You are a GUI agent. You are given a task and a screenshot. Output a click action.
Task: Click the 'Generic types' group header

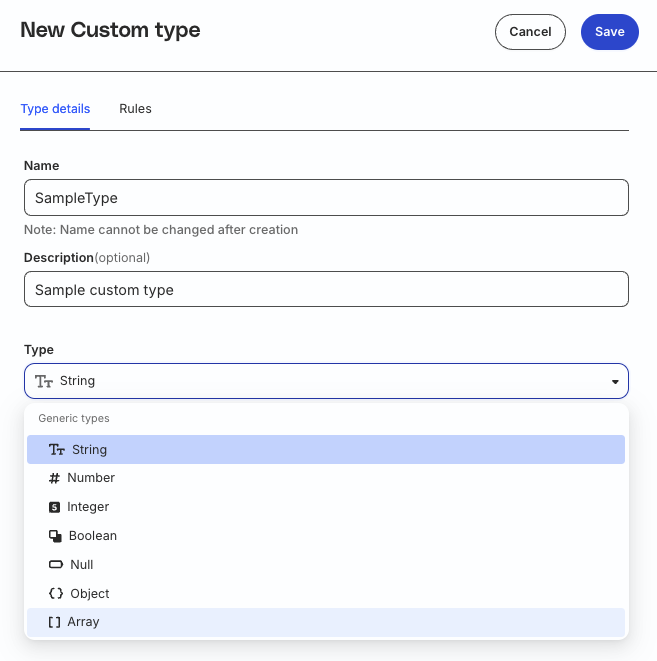tap(74, 418)
